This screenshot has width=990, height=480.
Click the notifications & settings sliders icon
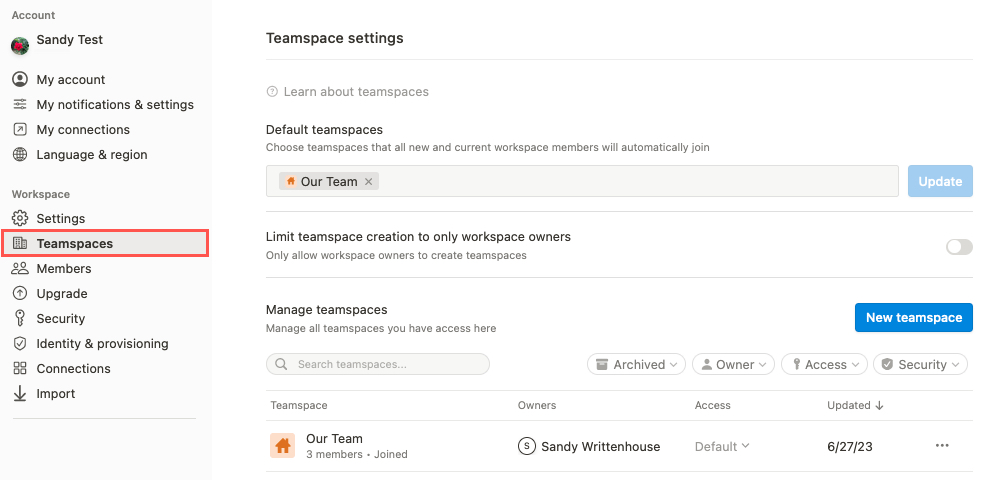tap(20, 104)
